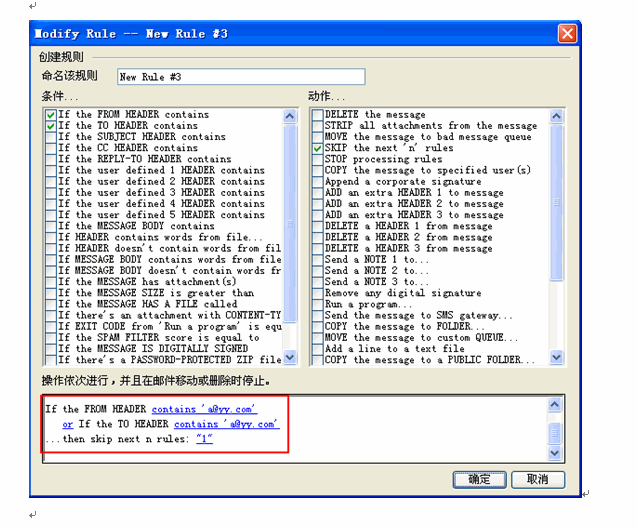Check 'Send the message to SMS gateway...'
Image resolution: width=638 pixels, height=530 pixels.
(317, 316)
